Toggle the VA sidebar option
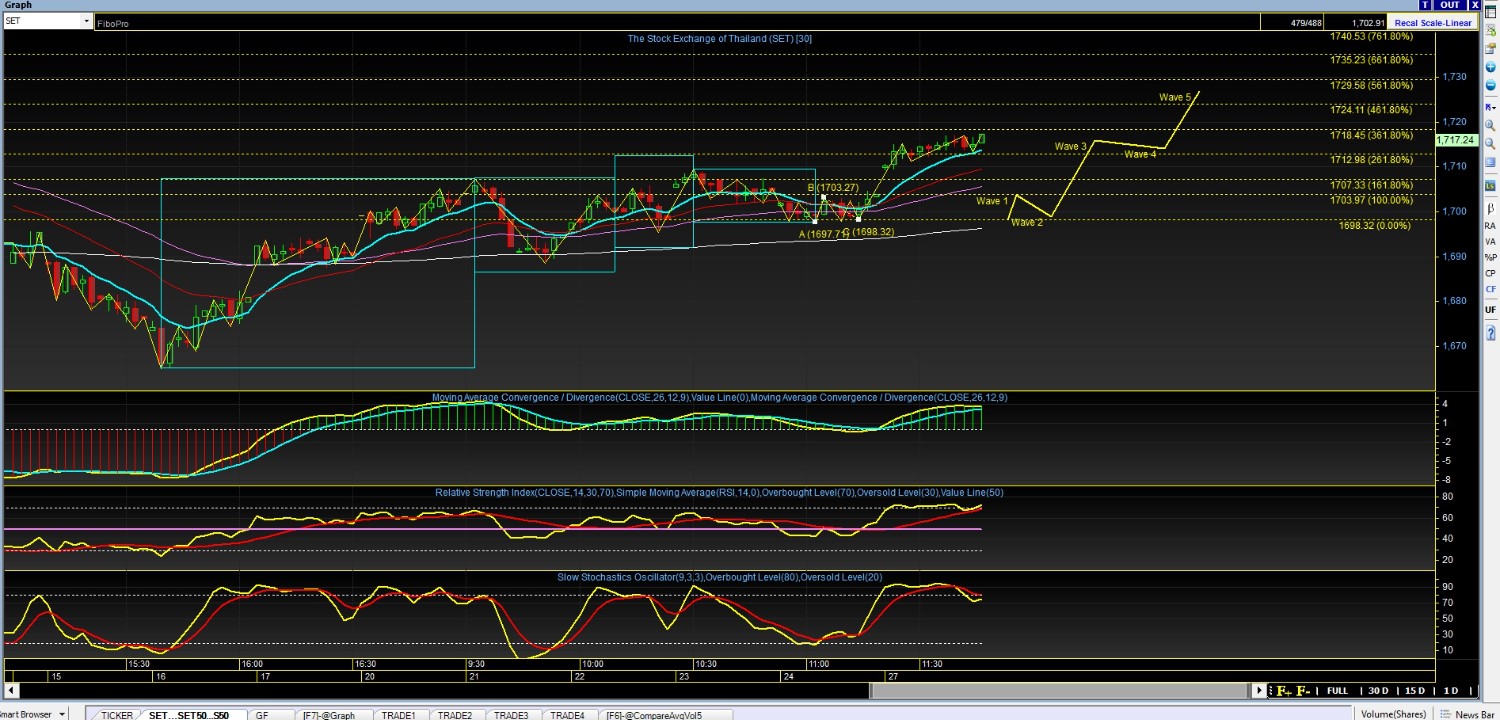1500x720 pixels. pyautogui.click(x=1490, y=241)
